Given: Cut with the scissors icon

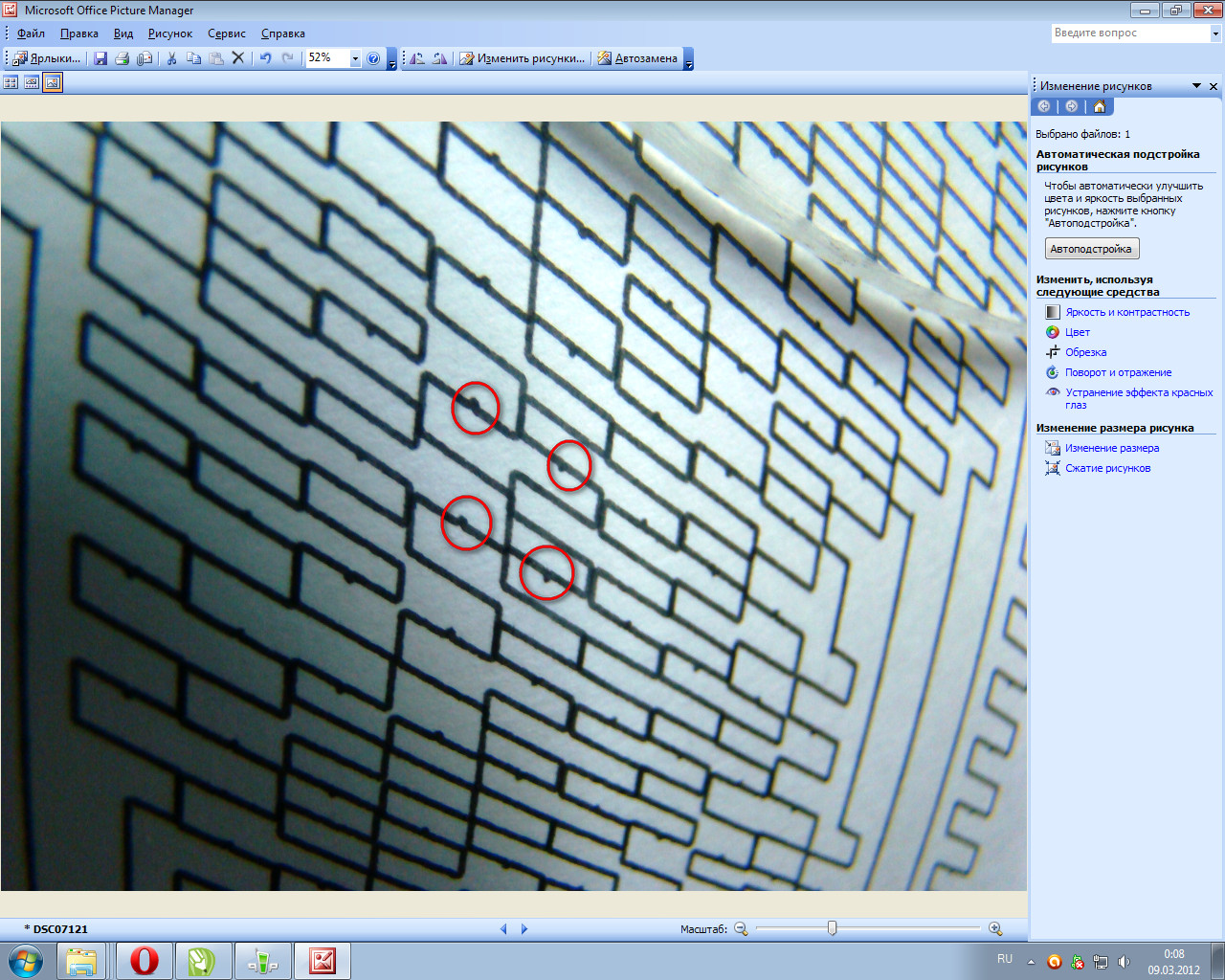Looking at the screenshot, I should pyautogui.click(x=172, y=58).
